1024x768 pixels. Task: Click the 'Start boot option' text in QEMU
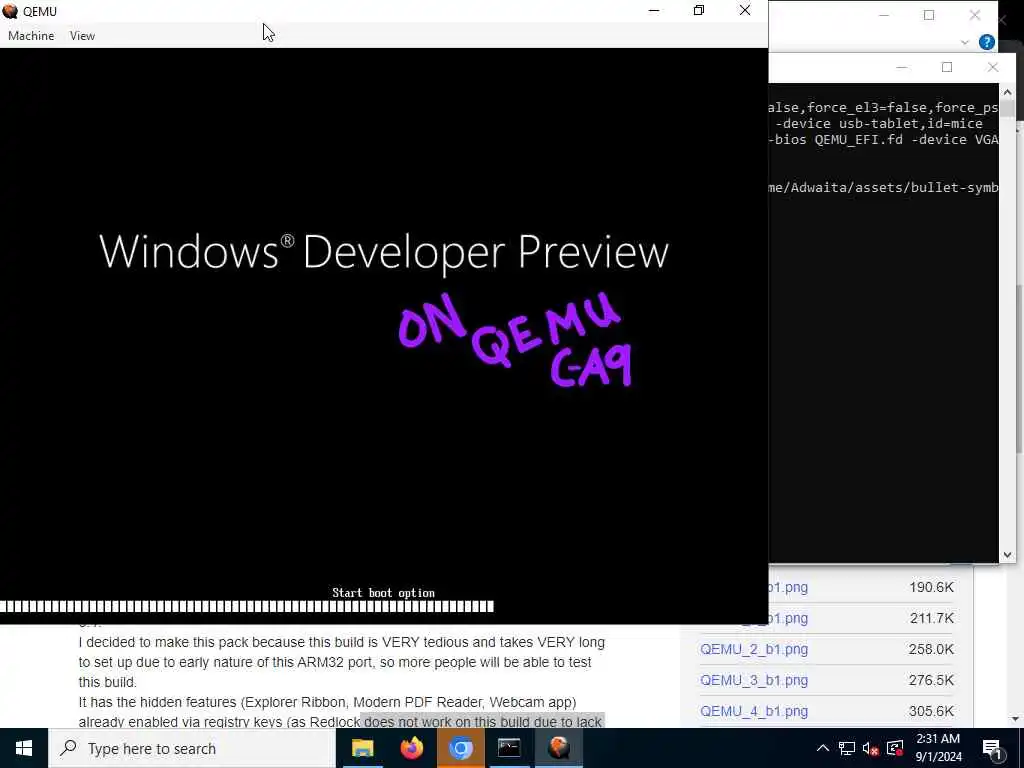click(383, 593)
